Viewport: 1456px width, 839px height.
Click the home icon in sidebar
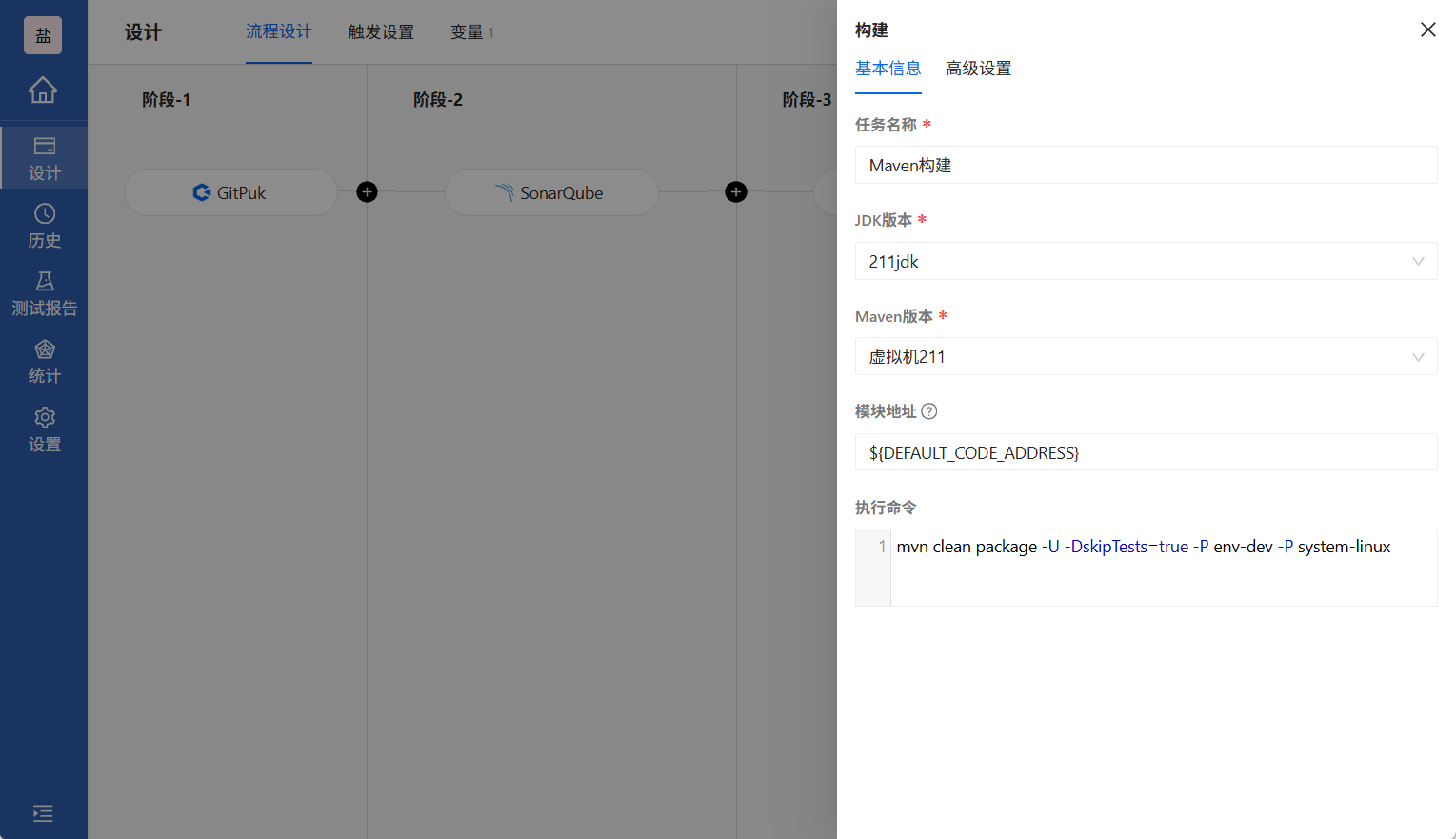(44, 89)
